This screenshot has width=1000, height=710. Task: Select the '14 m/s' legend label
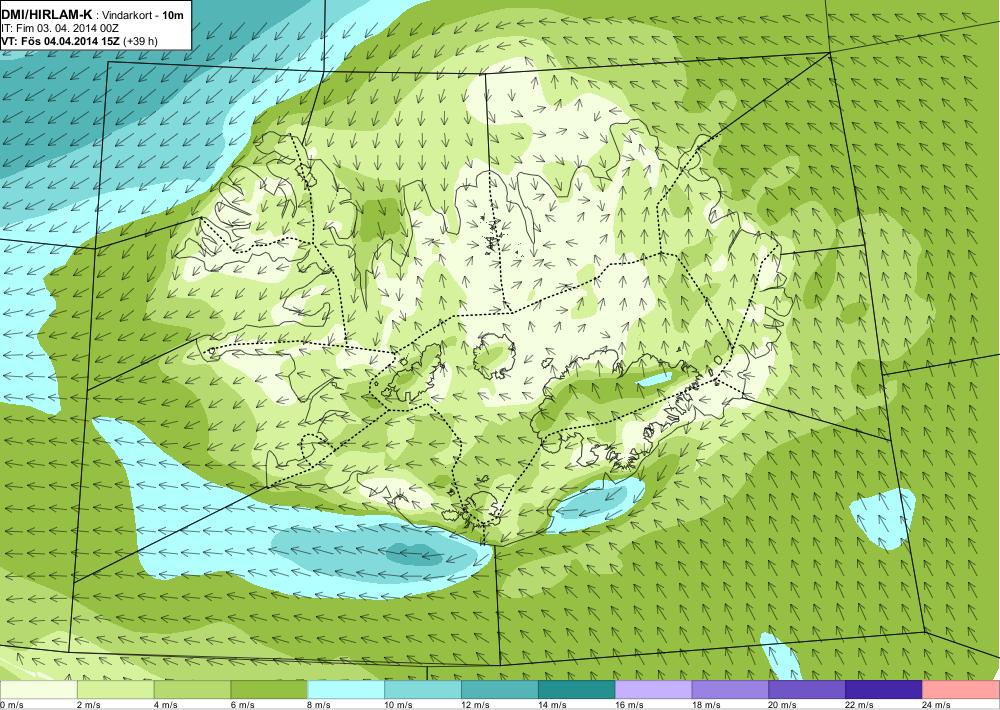[552, 705]
